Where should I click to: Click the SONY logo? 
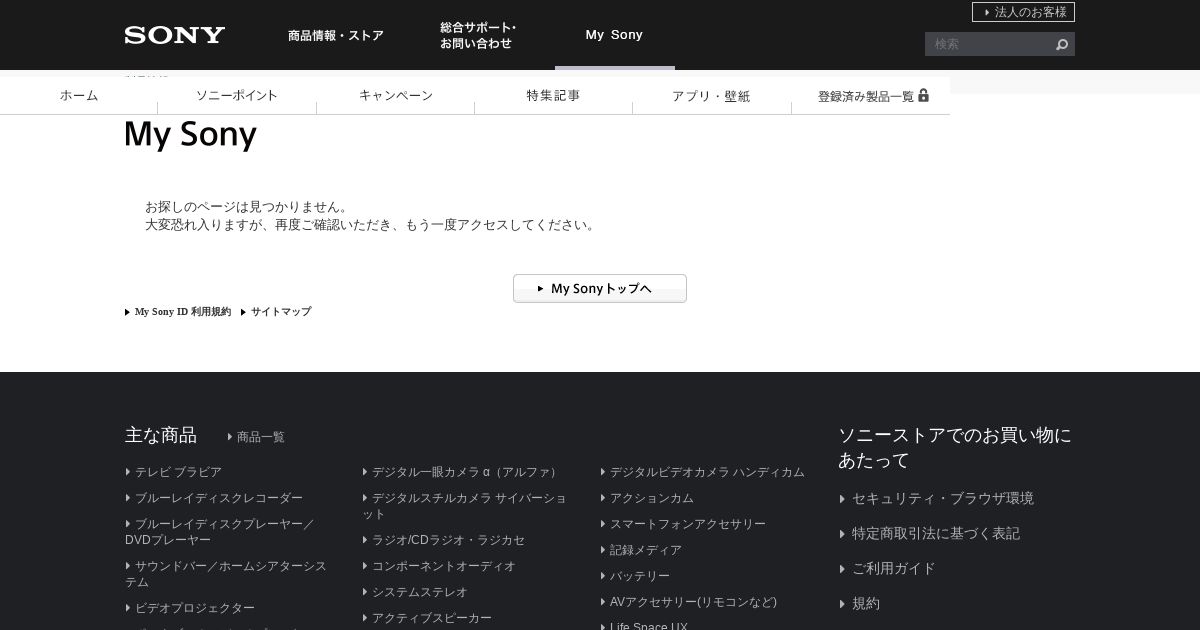click(175, 35)
